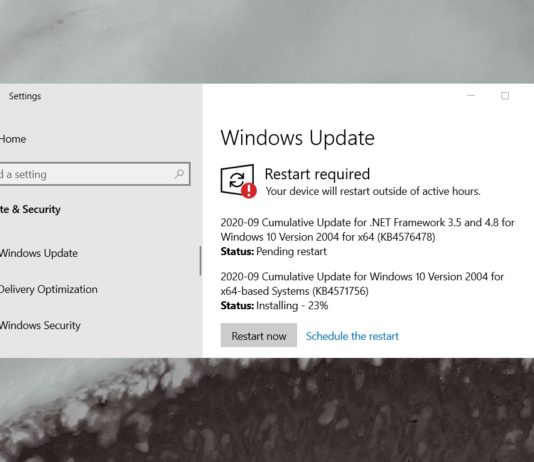Open Delivery Optimization page
The image size is (534, 462).
click(x=48, y=289)
